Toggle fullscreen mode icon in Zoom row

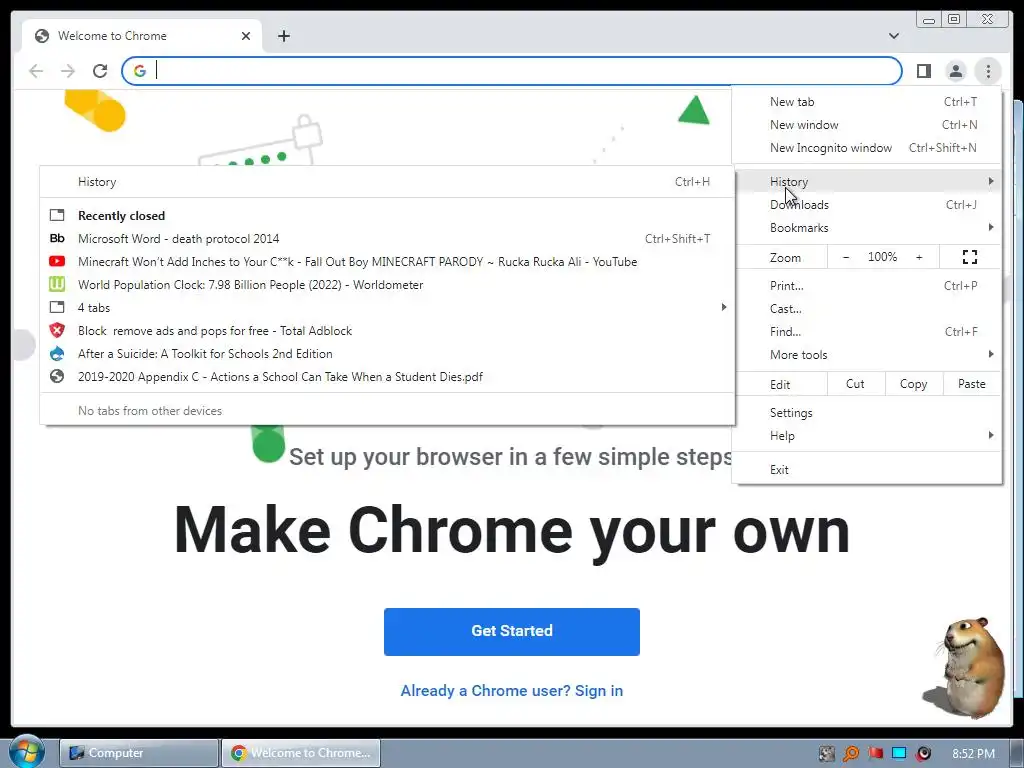click(x=970, y=257)
